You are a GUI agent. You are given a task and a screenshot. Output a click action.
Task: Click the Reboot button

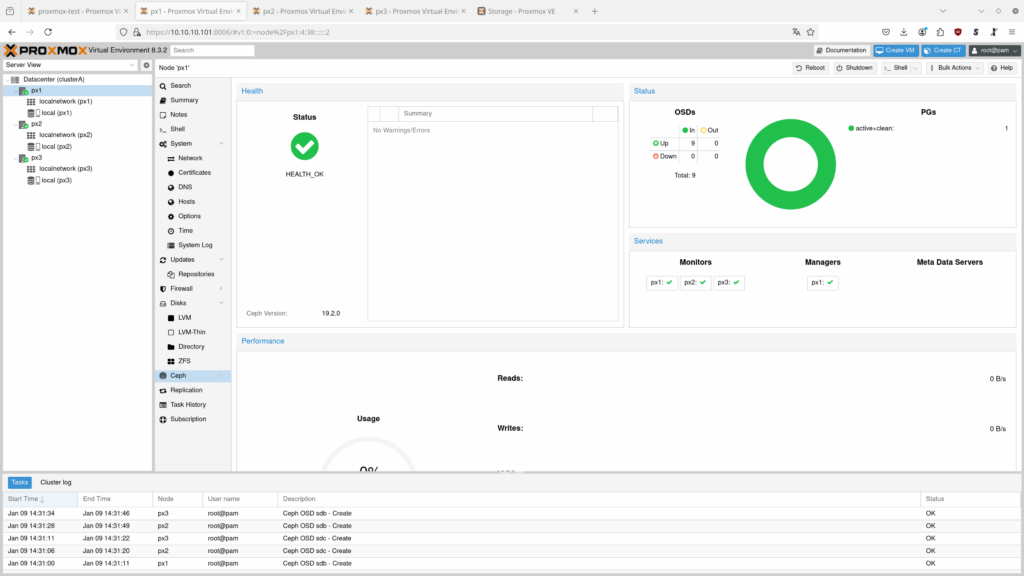click(810, 68)
